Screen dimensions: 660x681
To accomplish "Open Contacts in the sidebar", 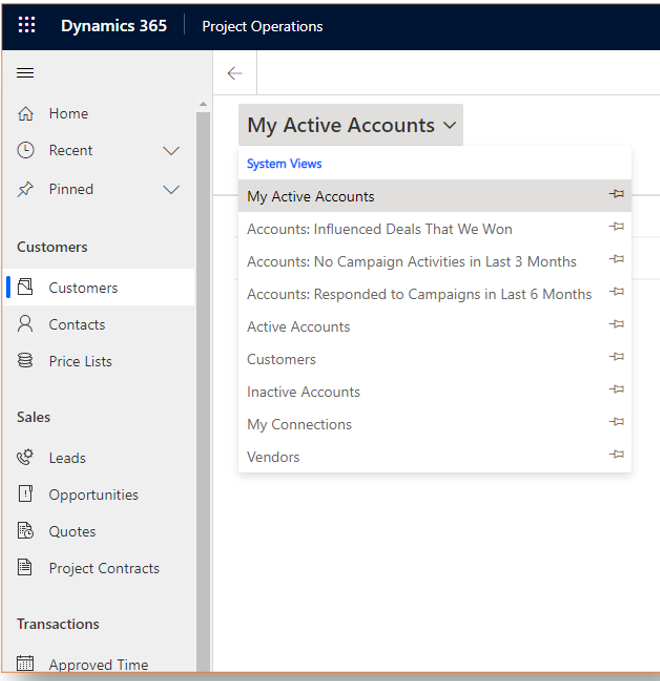I will click(99, 324).
